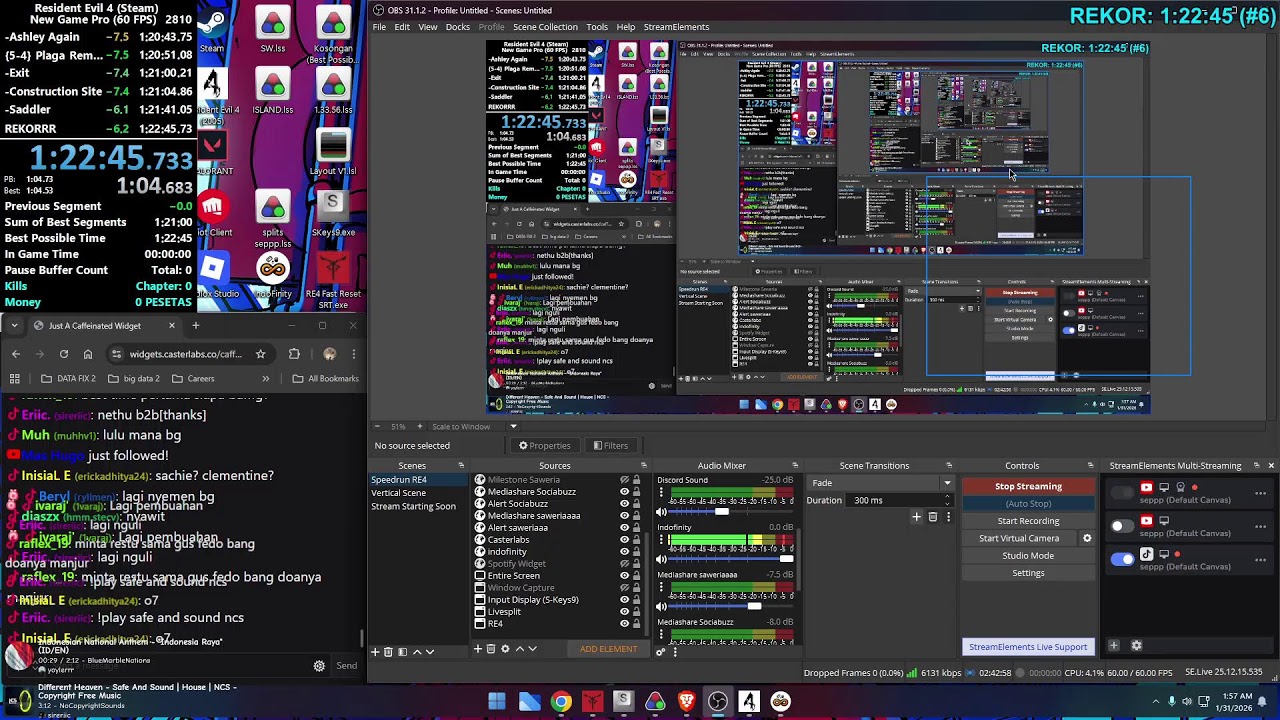Remove the selected scene using the Scenes trash icon
This screenshot has height=720, width=1280.
pyautogui.click(x=389, y=651)
